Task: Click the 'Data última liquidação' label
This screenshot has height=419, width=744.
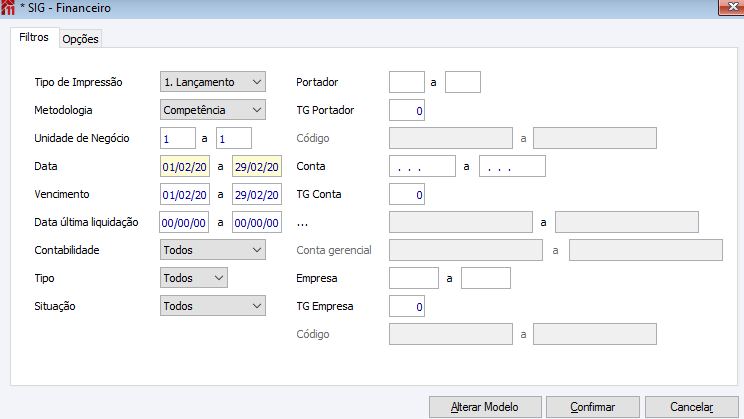Action: pyautogui.click(x=86, y=222)
